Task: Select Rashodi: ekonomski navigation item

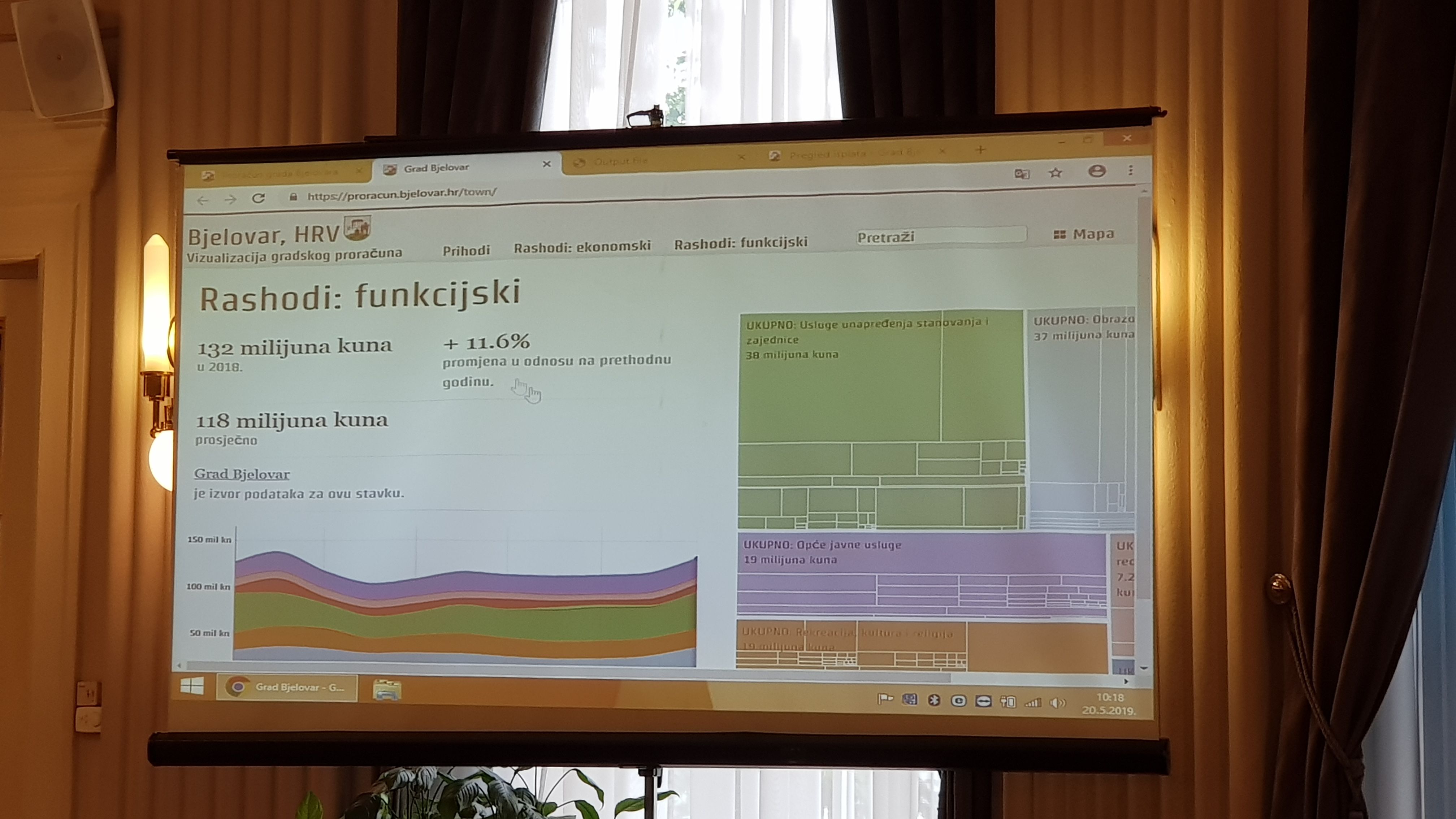Action: [x=582, y=246]
